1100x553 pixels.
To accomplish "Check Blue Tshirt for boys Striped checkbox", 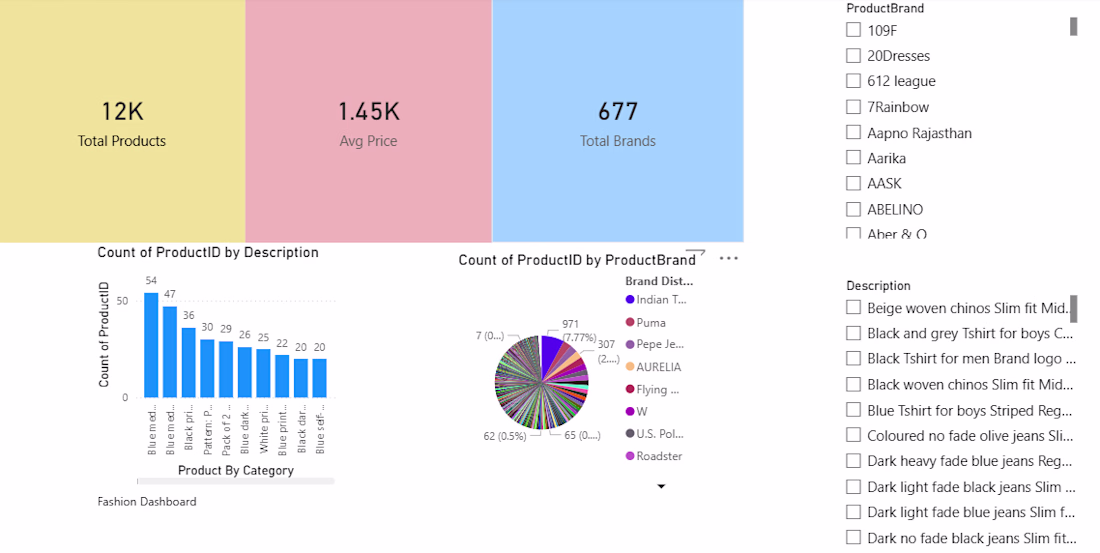I will 853,410.
